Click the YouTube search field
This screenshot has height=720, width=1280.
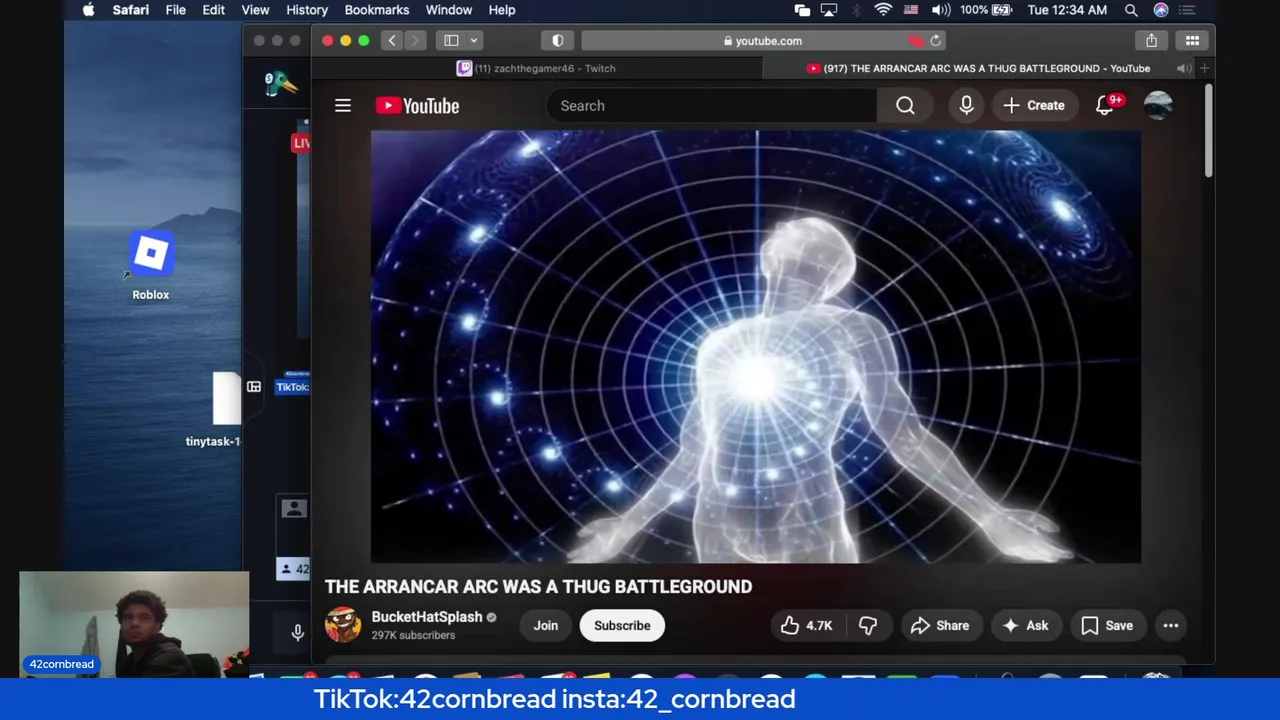click(711, 105)
